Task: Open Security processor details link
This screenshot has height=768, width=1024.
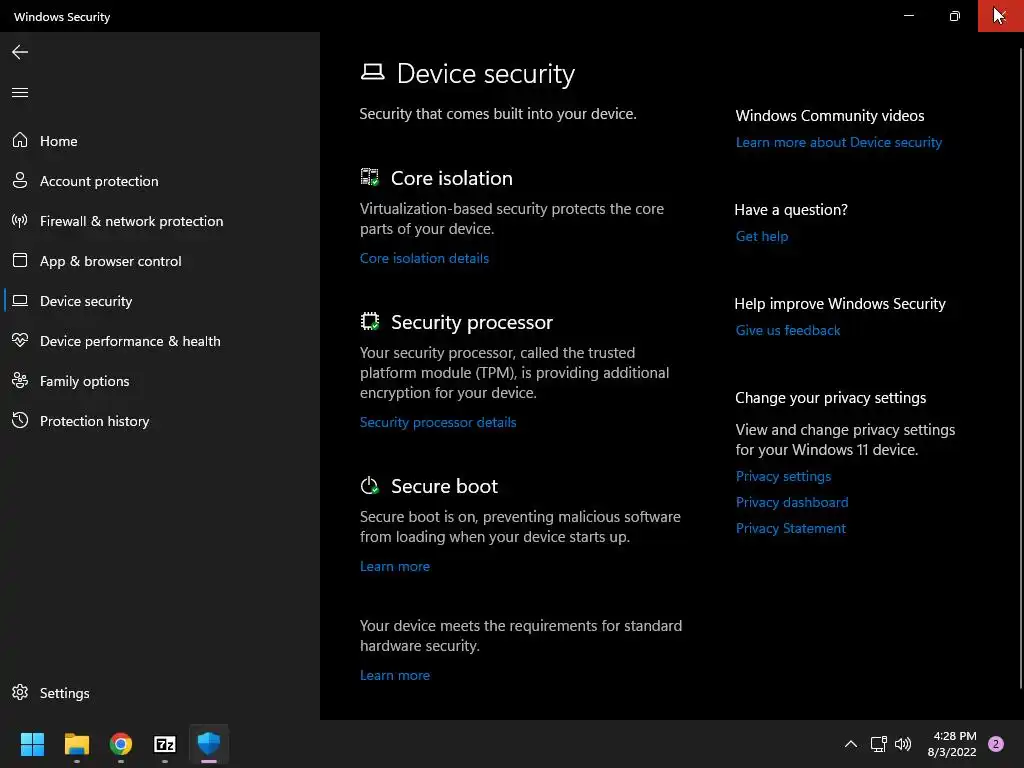Action: [x=438, y=422]
